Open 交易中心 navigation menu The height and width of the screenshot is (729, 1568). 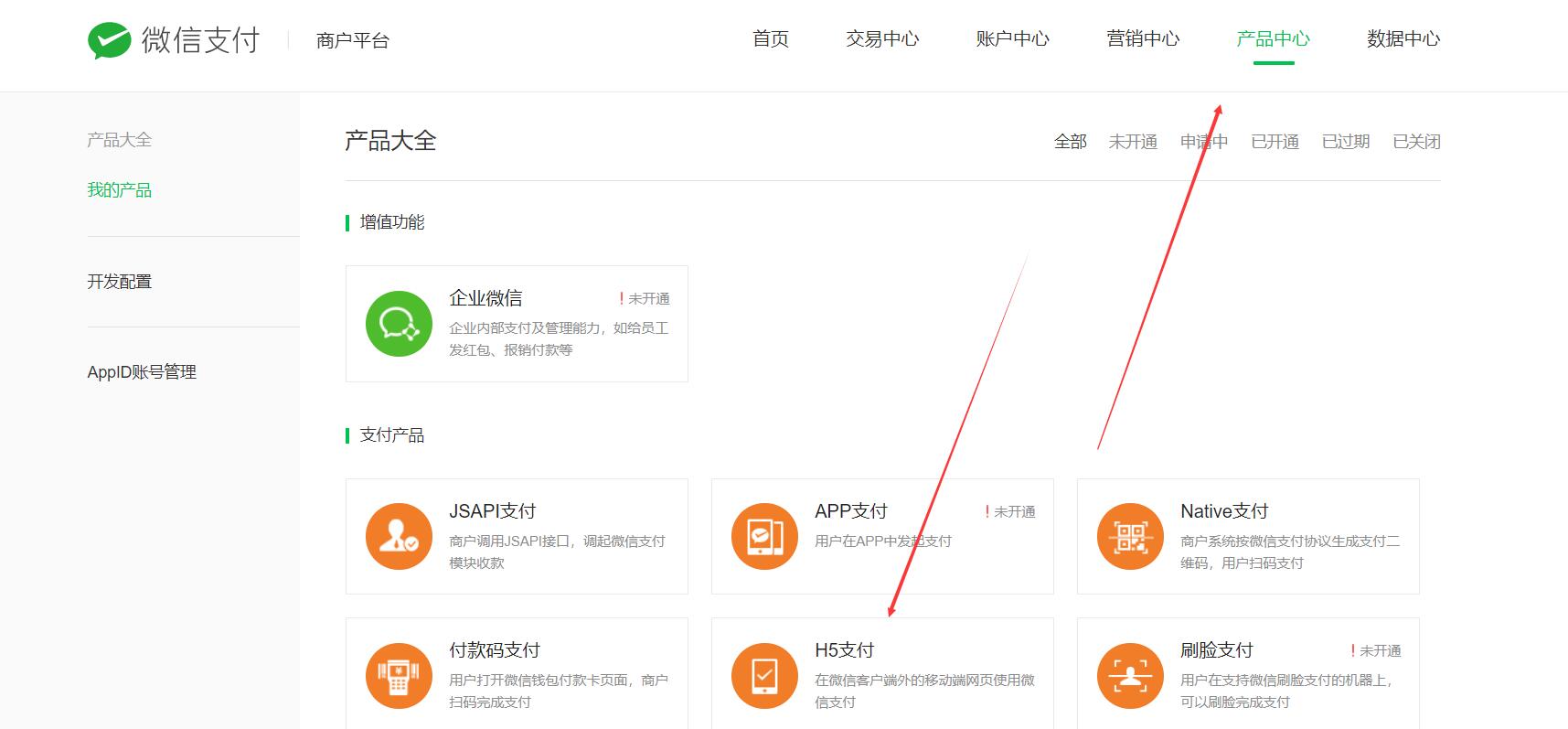pyautogui.click(x=882, y=39)
